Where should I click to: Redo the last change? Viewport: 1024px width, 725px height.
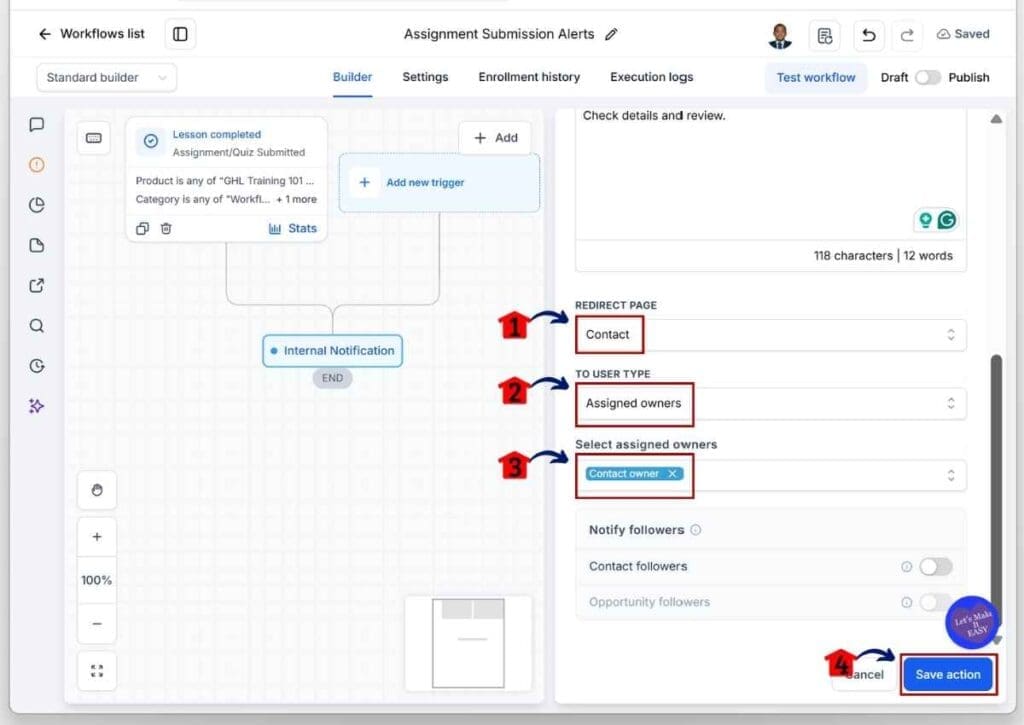[x=907, y=35]
